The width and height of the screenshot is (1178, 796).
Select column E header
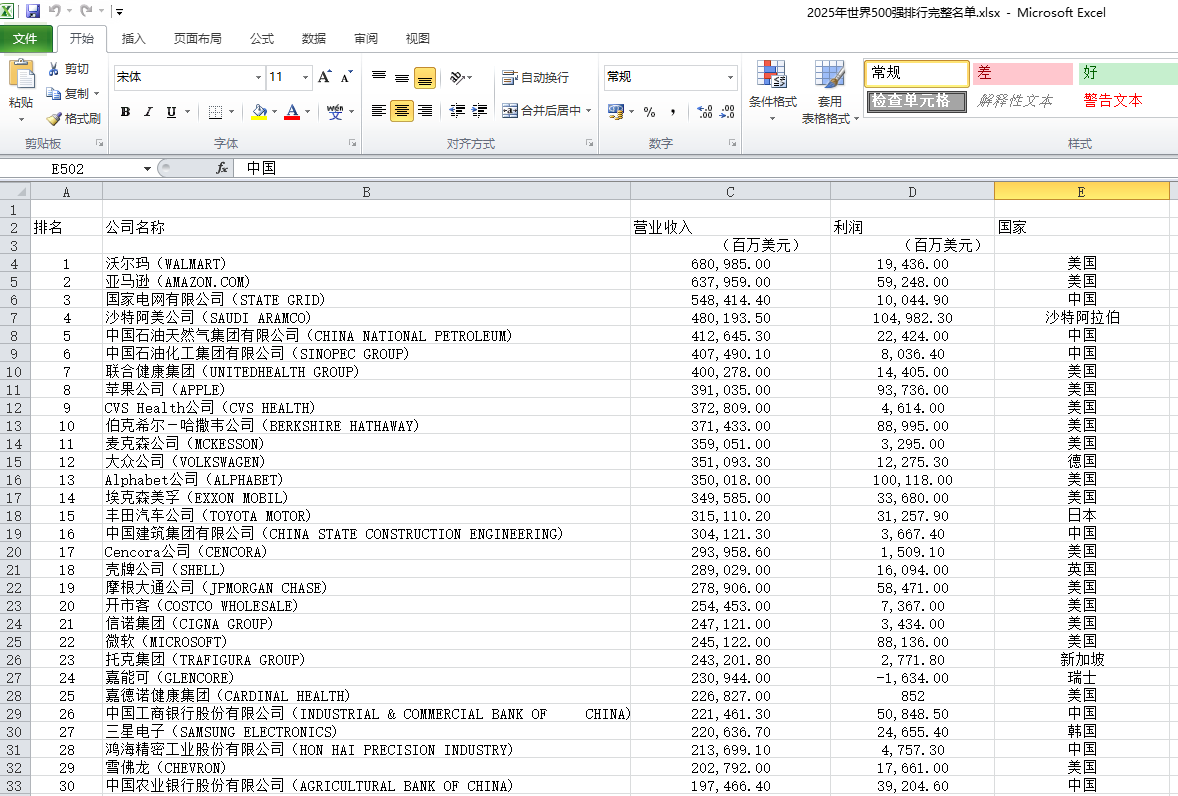tap(1081, 191)
